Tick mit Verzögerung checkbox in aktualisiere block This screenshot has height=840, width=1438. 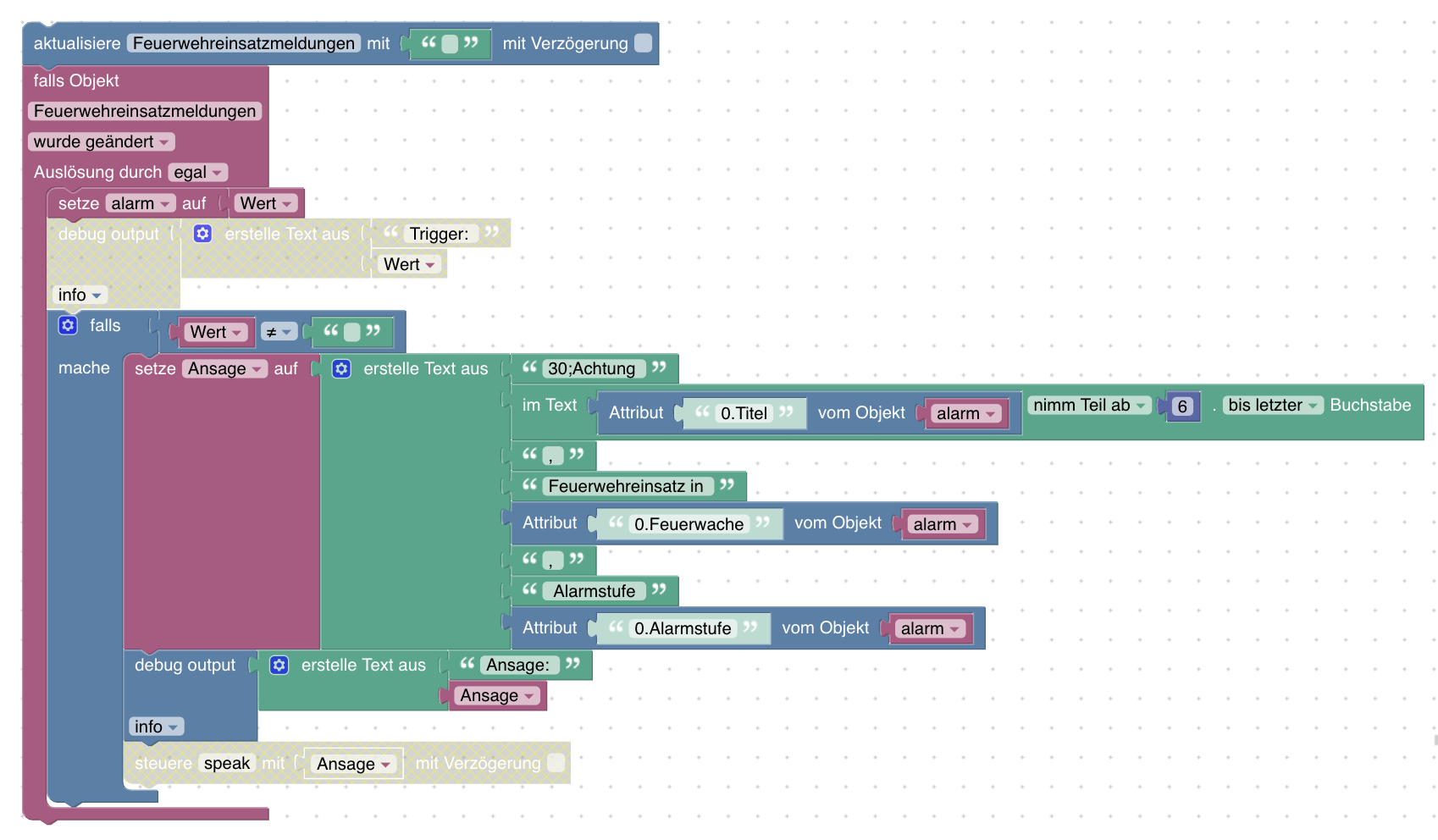pos(644,43)
